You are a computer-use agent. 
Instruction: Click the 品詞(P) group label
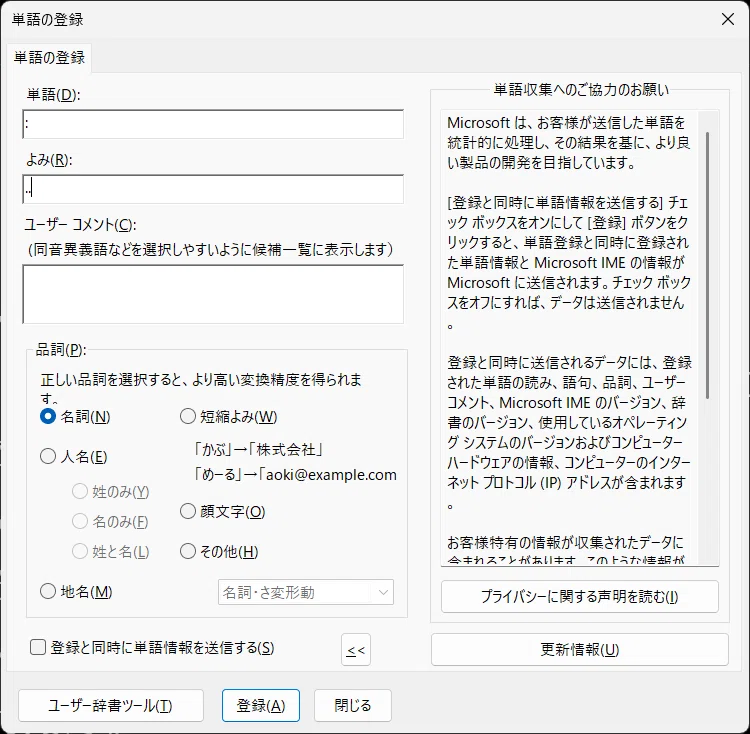(61, 350)
